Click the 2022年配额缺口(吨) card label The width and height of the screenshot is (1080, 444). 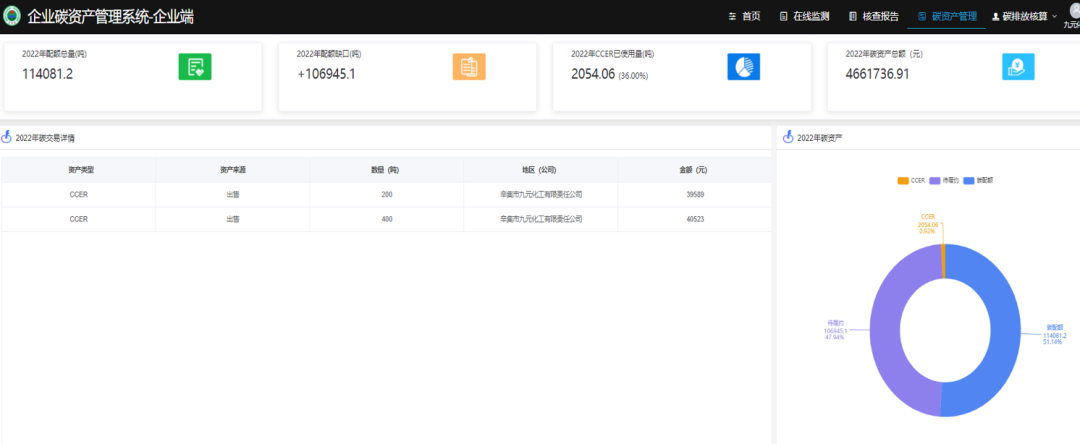point(329,54)
